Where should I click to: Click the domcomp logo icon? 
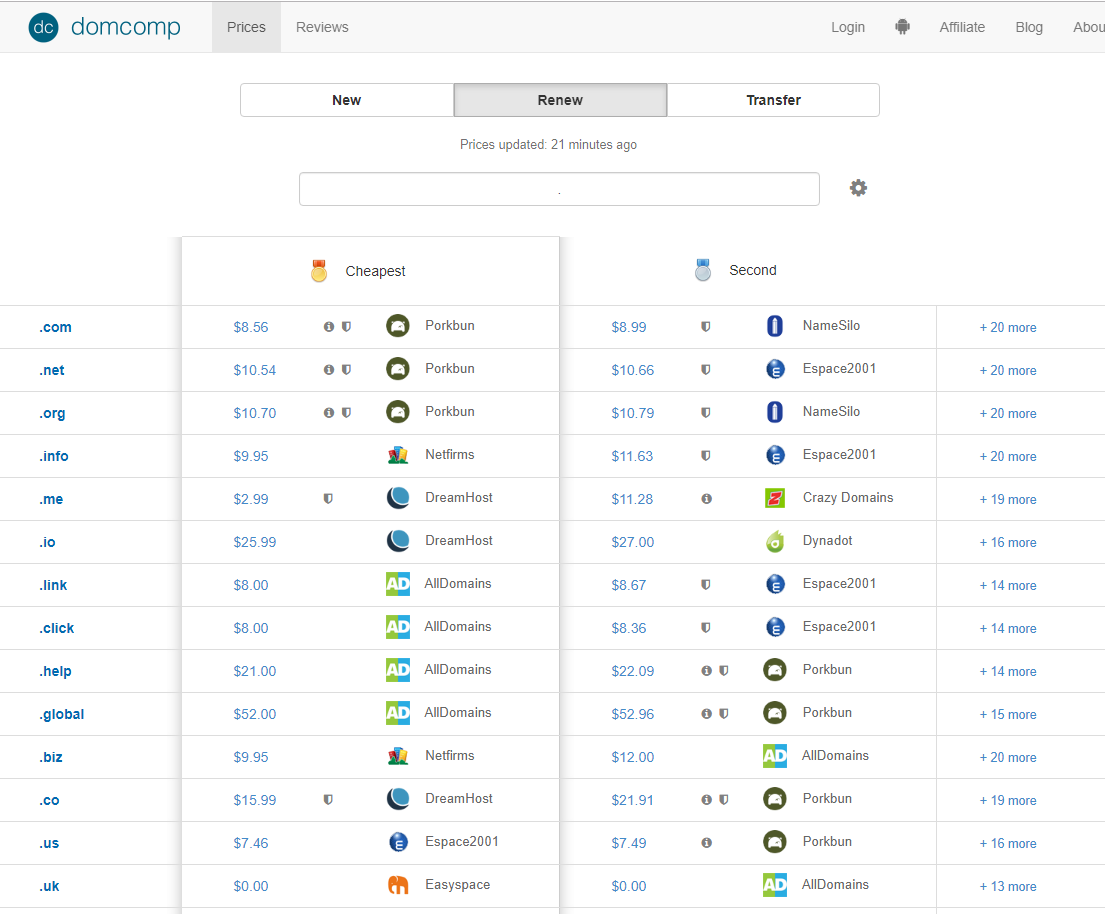coord(43,27)
